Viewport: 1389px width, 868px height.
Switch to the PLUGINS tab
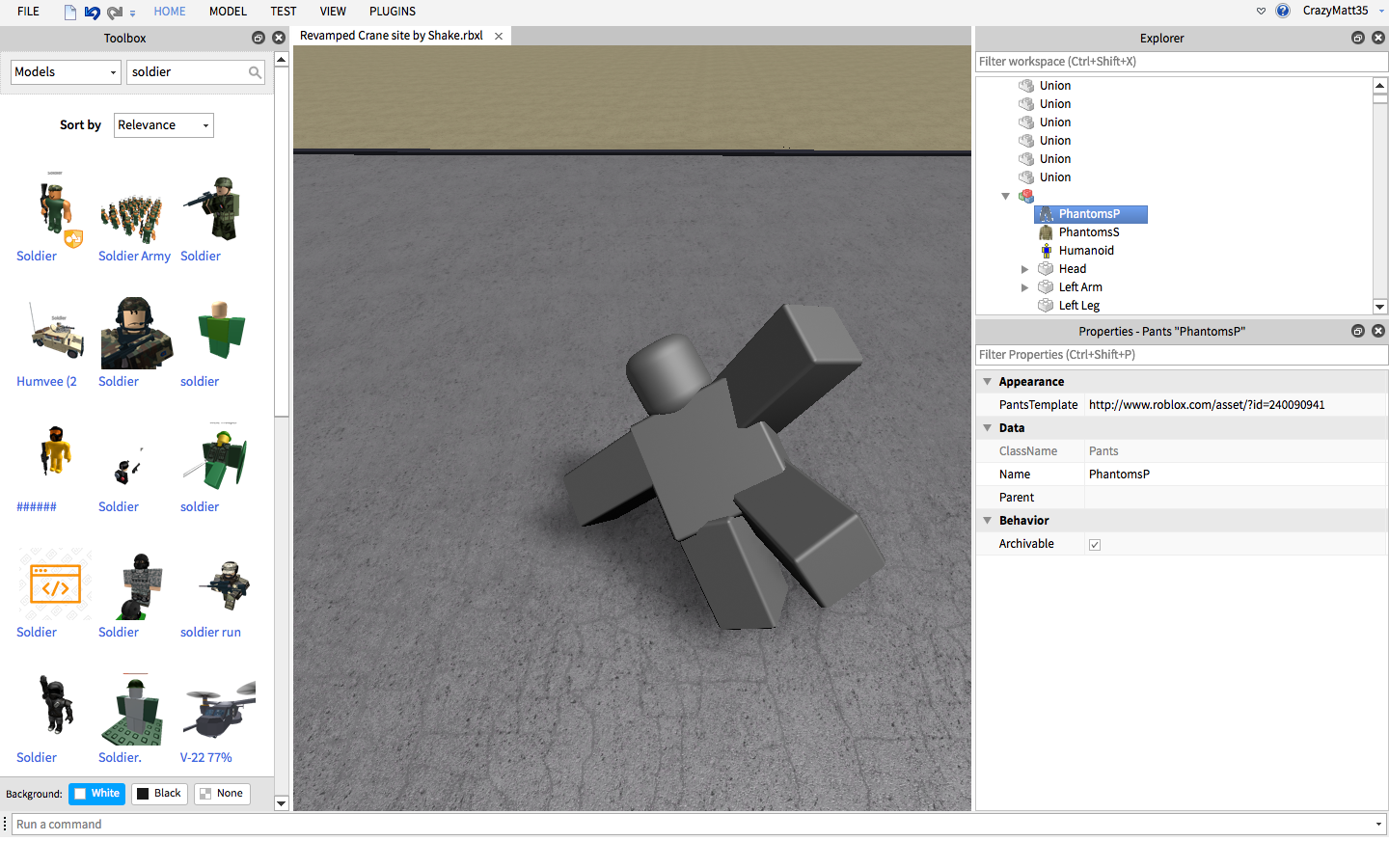393,12
